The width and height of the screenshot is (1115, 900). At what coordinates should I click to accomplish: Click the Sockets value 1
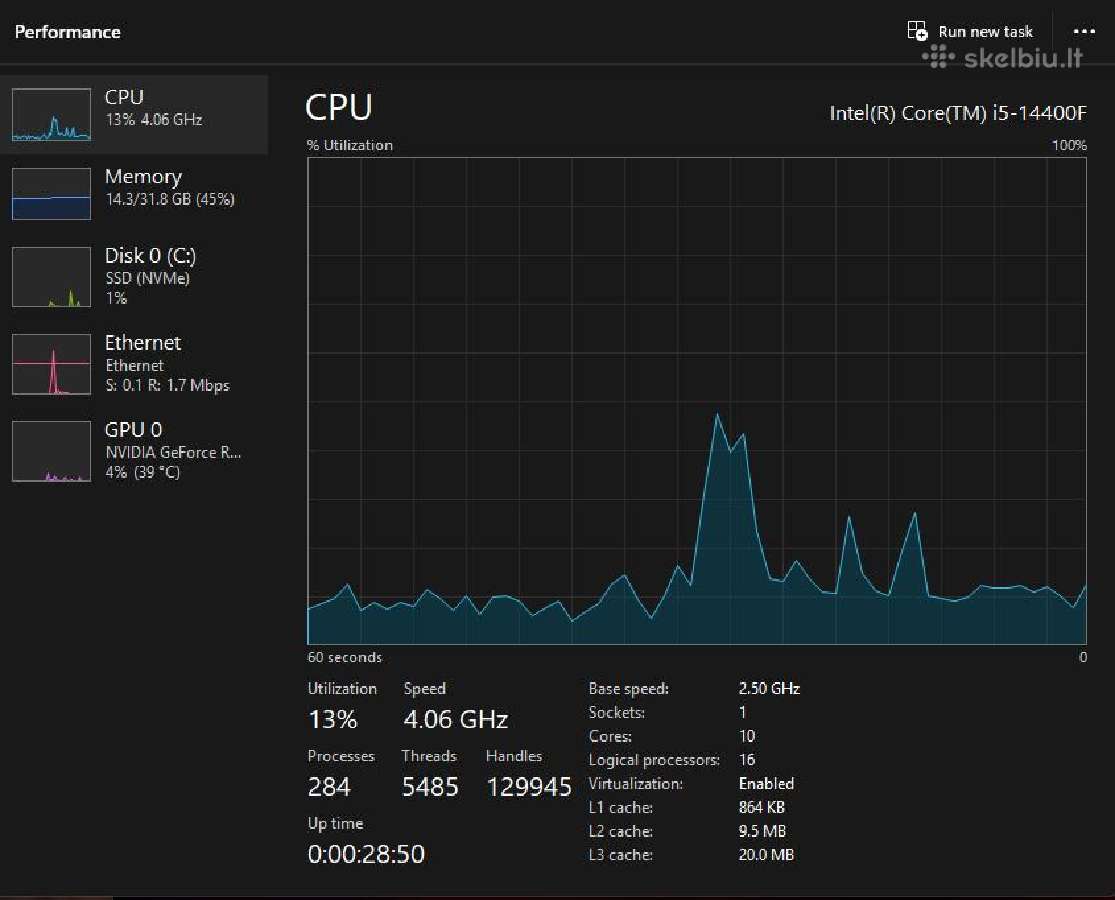[x=742, y=712]
